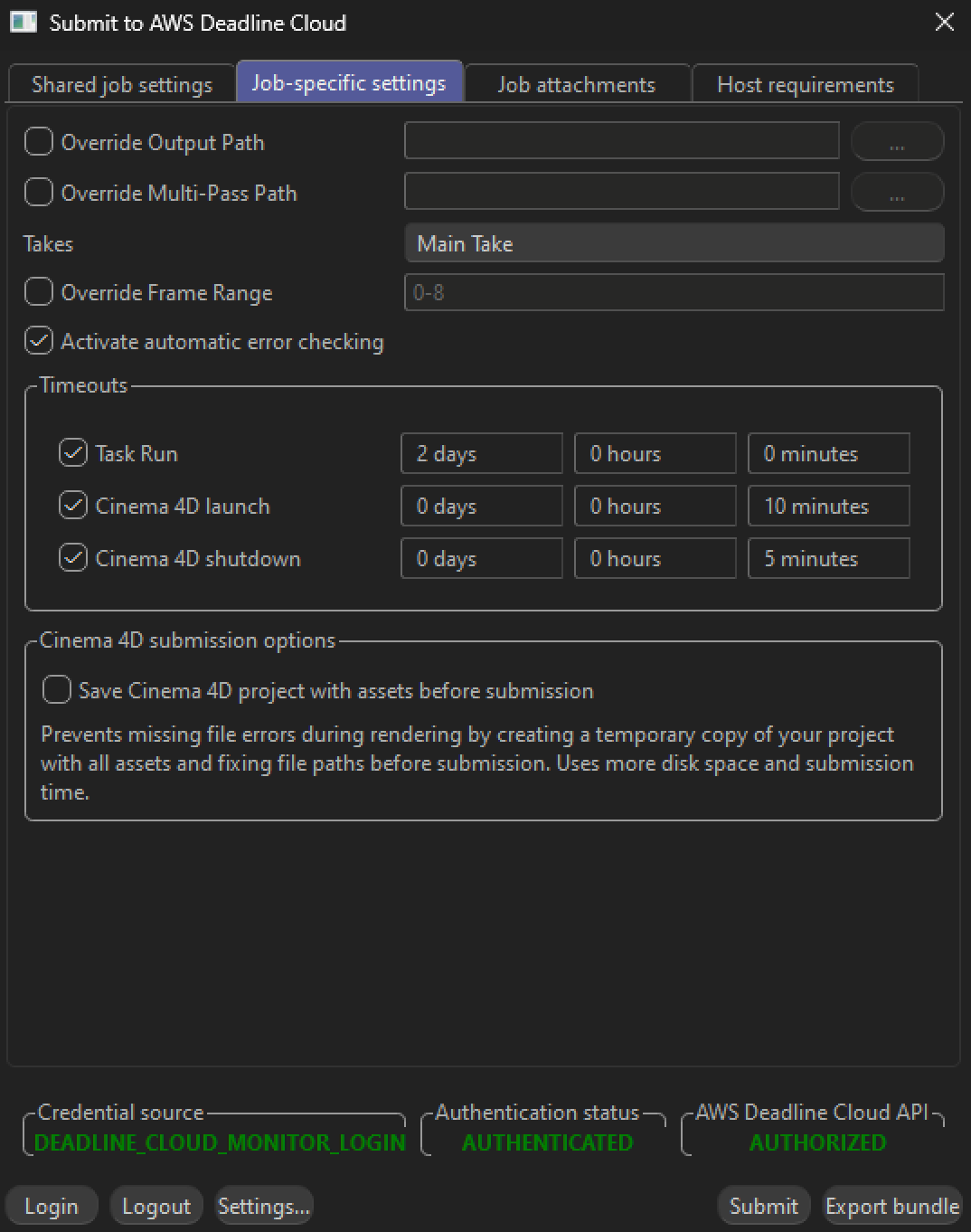
Task: Browse for the Multi-Pass Path file
Action: click(896, 192)
